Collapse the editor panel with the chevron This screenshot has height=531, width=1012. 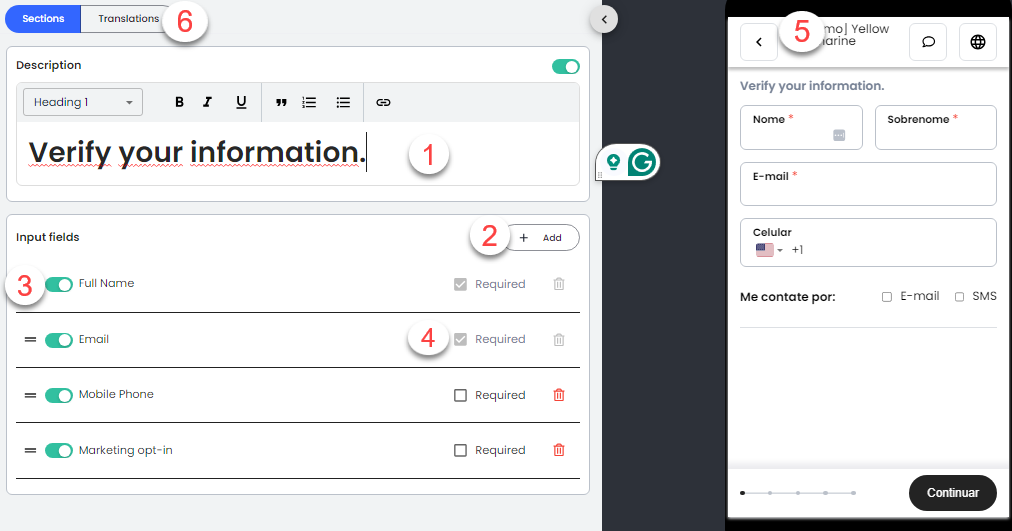tap(605, 18)
